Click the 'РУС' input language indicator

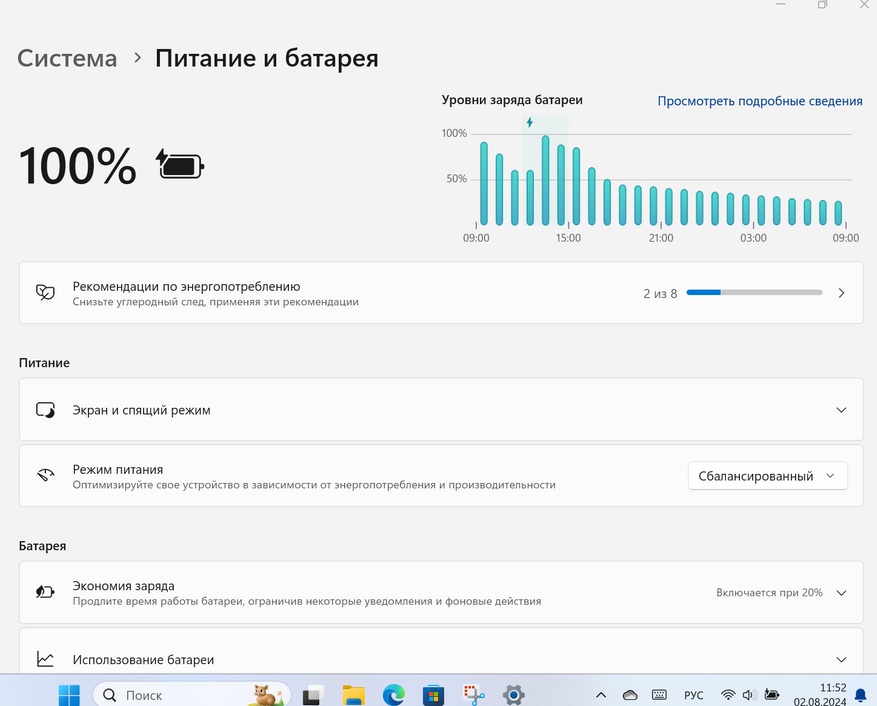(x=693, y=695)
